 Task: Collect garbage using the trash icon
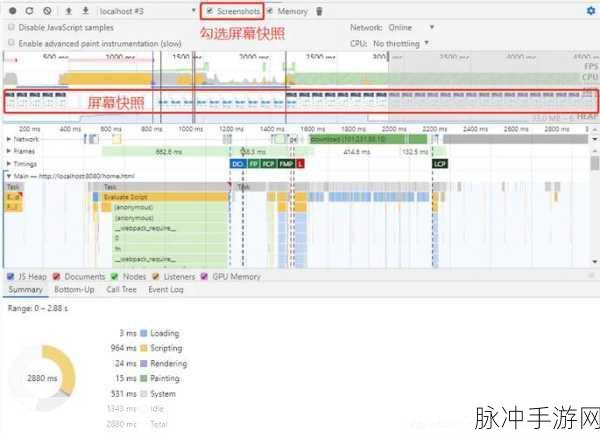[x=319, y=11]
